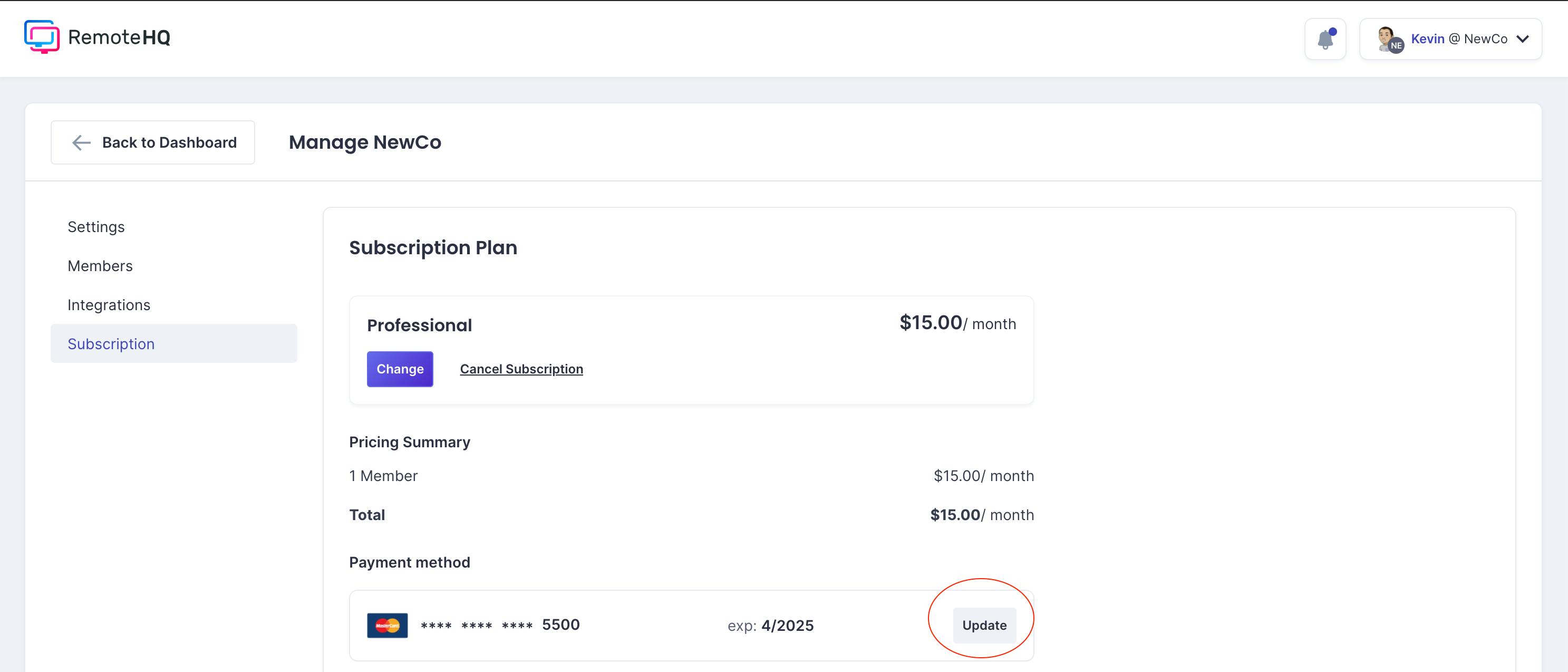Click the Subscription Plan heading

(433, 248)
